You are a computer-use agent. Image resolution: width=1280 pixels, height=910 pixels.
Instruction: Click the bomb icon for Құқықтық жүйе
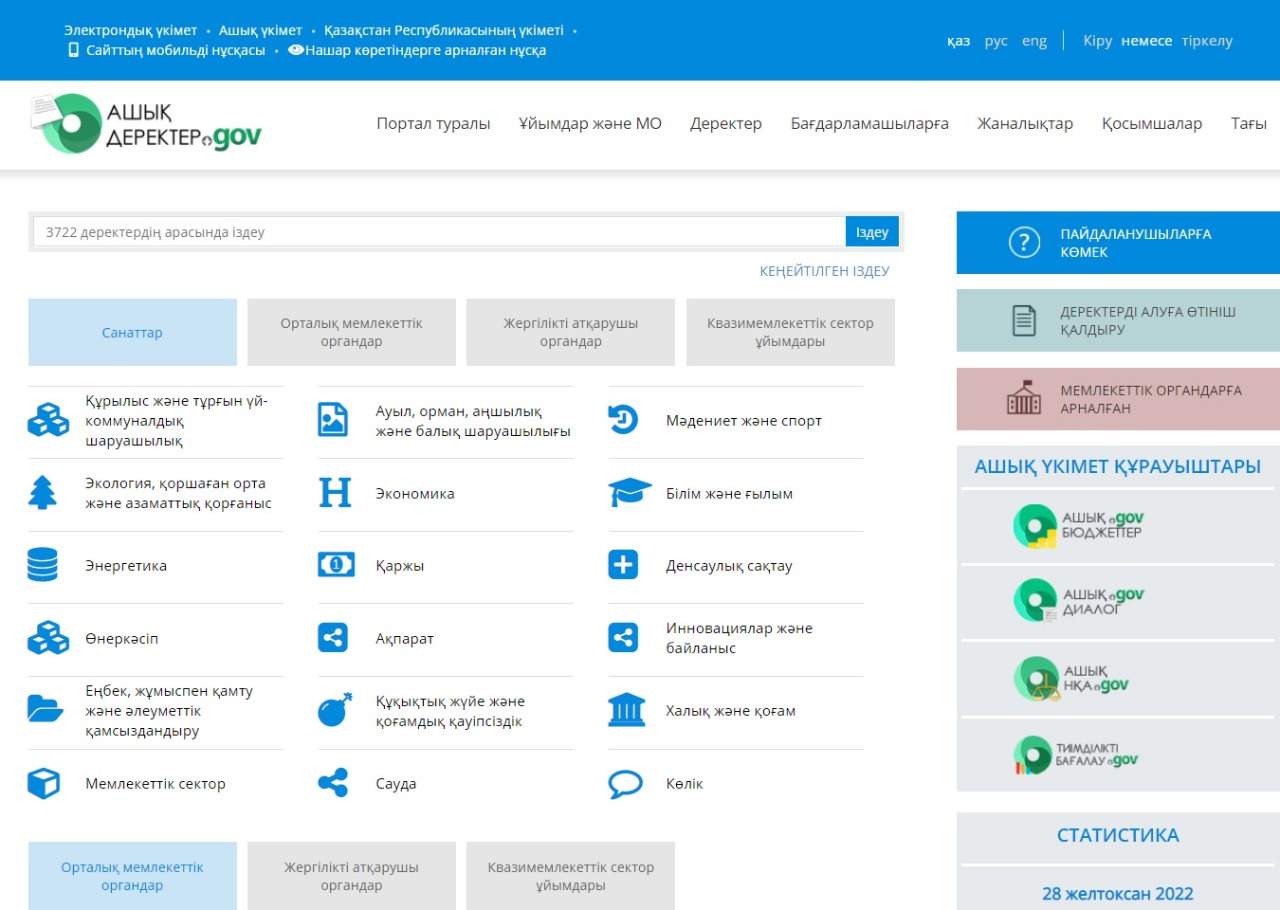[x=335, y=710]
